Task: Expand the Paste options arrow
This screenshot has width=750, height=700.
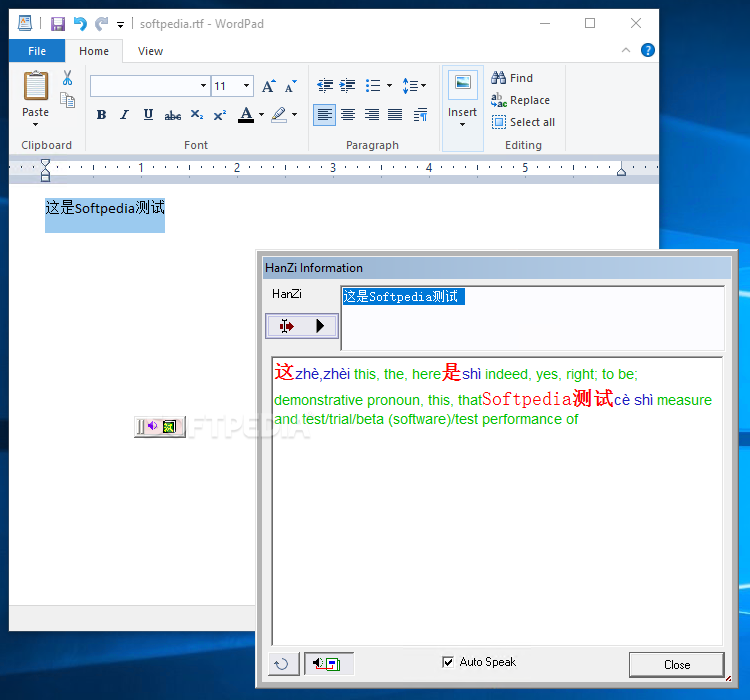Action: click(35, 124)
